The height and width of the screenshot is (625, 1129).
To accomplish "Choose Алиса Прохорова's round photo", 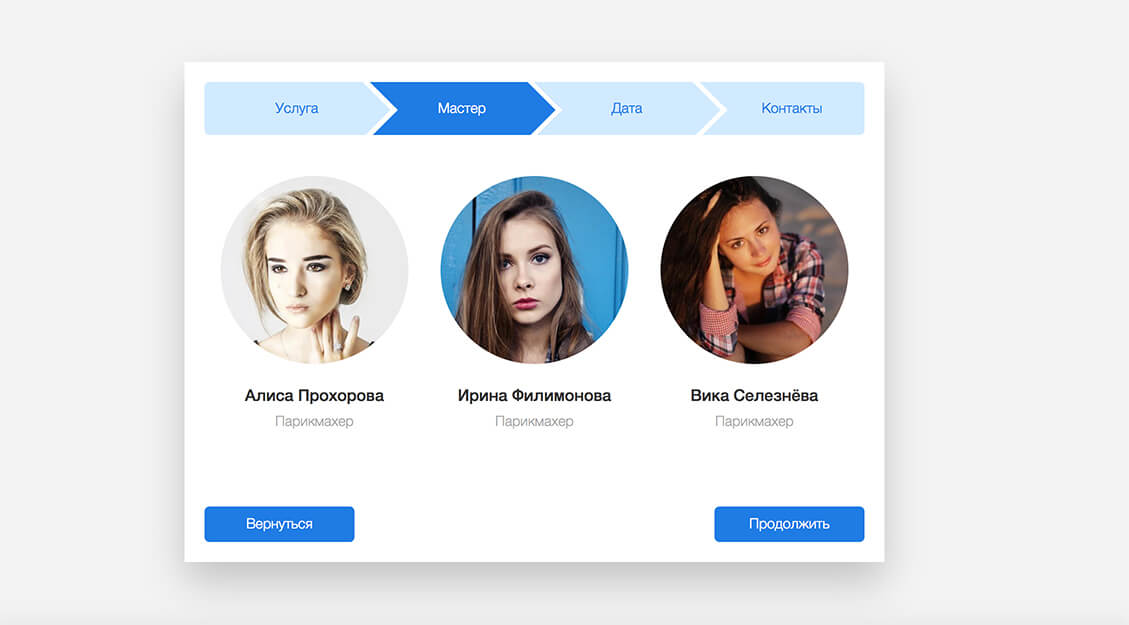I will coord(314,269).
